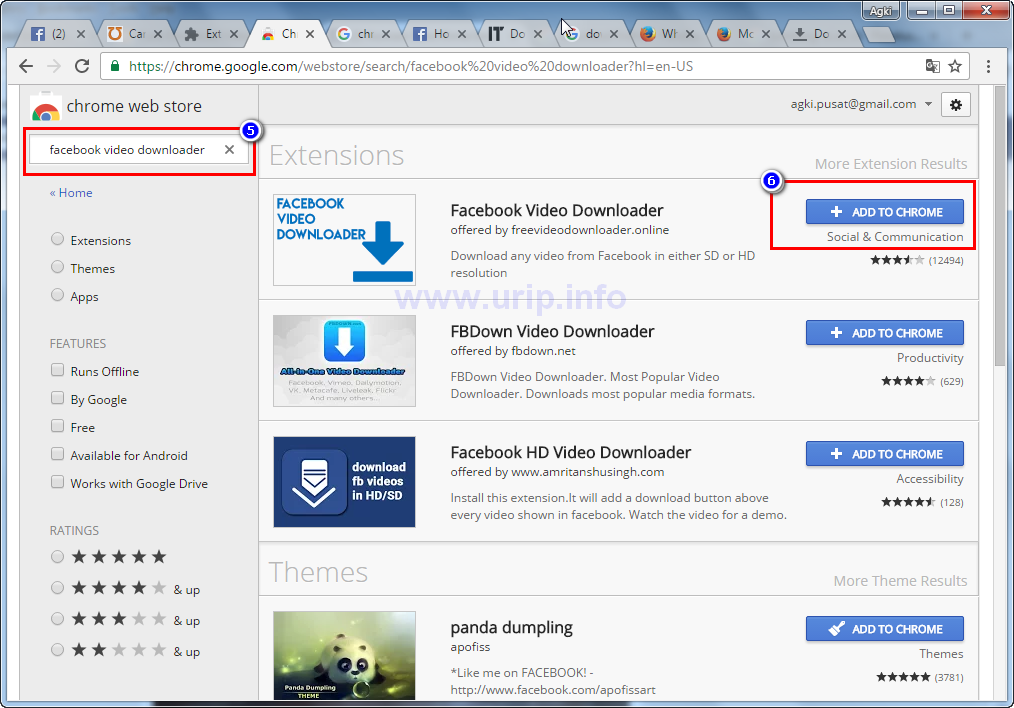
Task: Click the bookmark star icon
Action: [955, 67]
